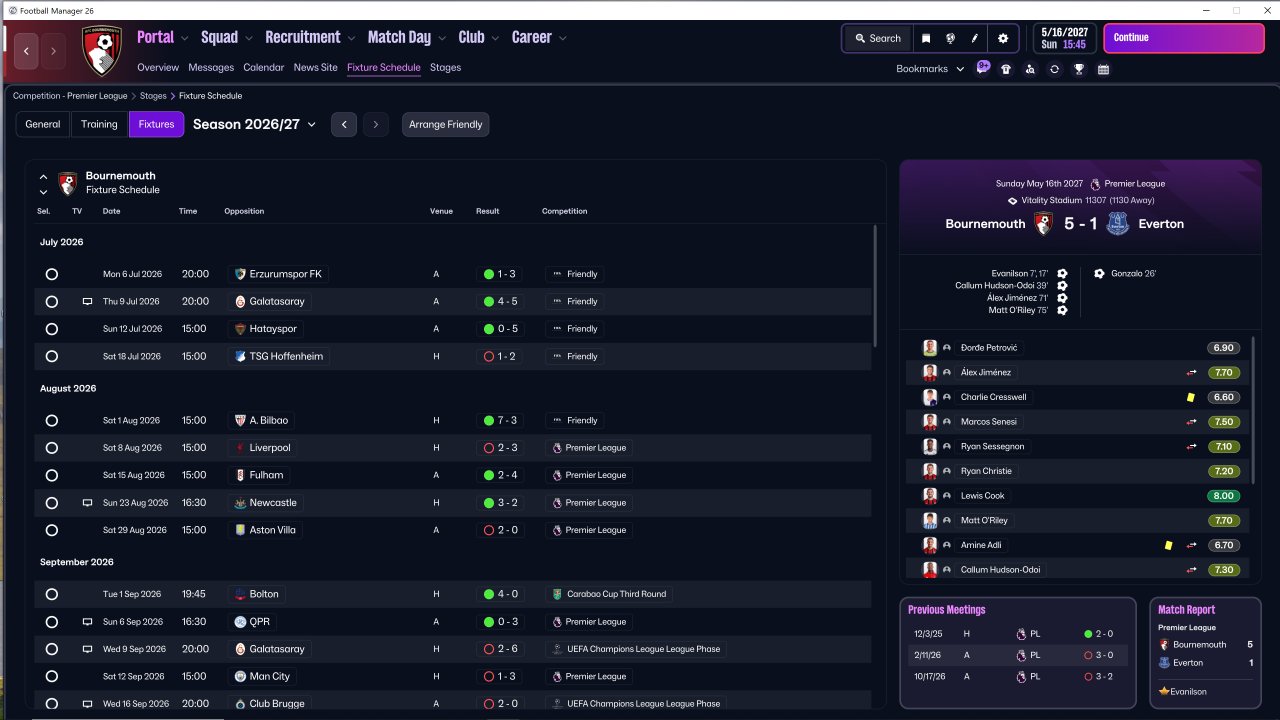Select the TSG Hoffenheim fixture radio button

[x=52, y=356]
